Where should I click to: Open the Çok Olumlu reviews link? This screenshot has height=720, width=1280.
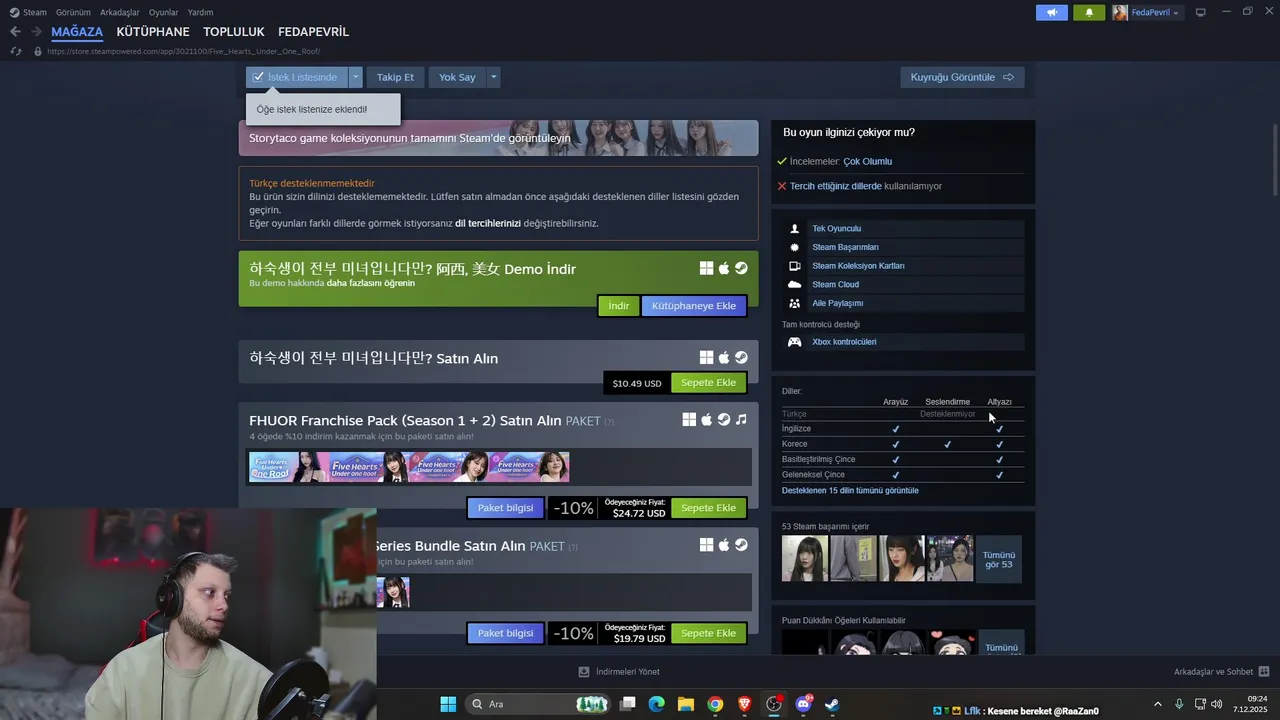tap(867, 161)
